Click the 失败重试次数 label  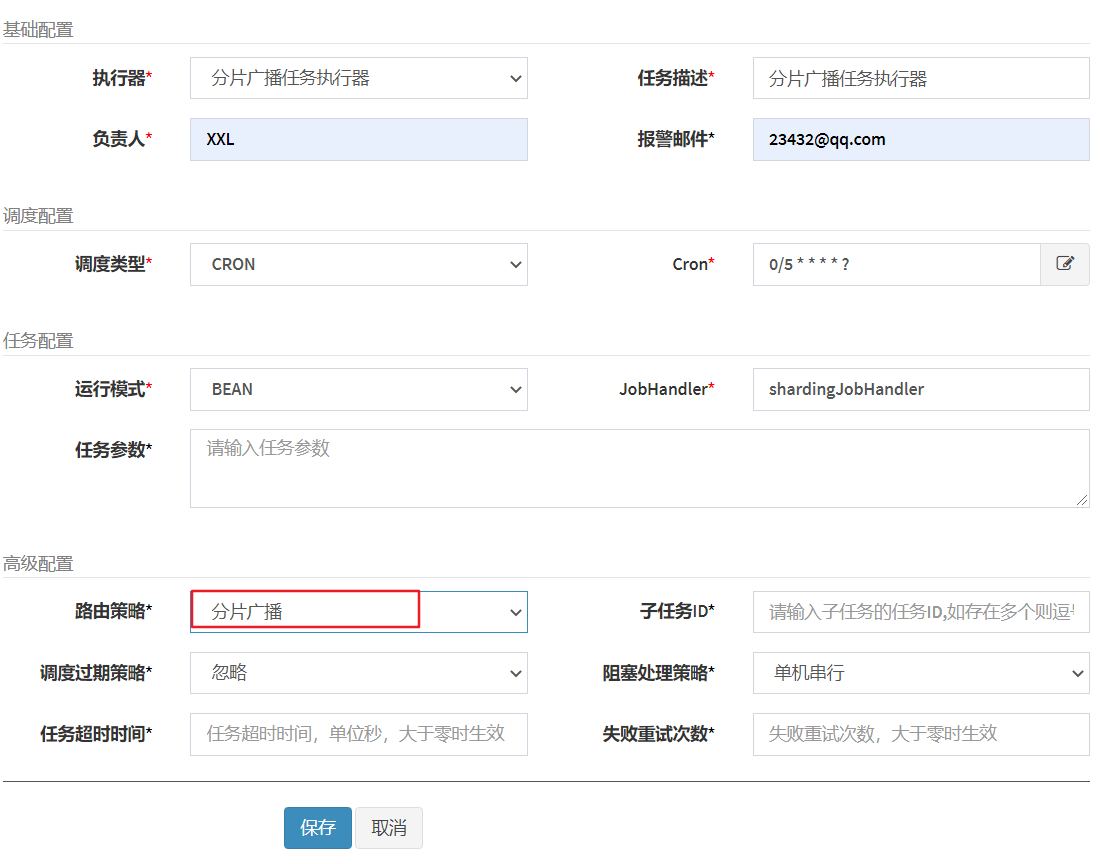coord(658,734)
